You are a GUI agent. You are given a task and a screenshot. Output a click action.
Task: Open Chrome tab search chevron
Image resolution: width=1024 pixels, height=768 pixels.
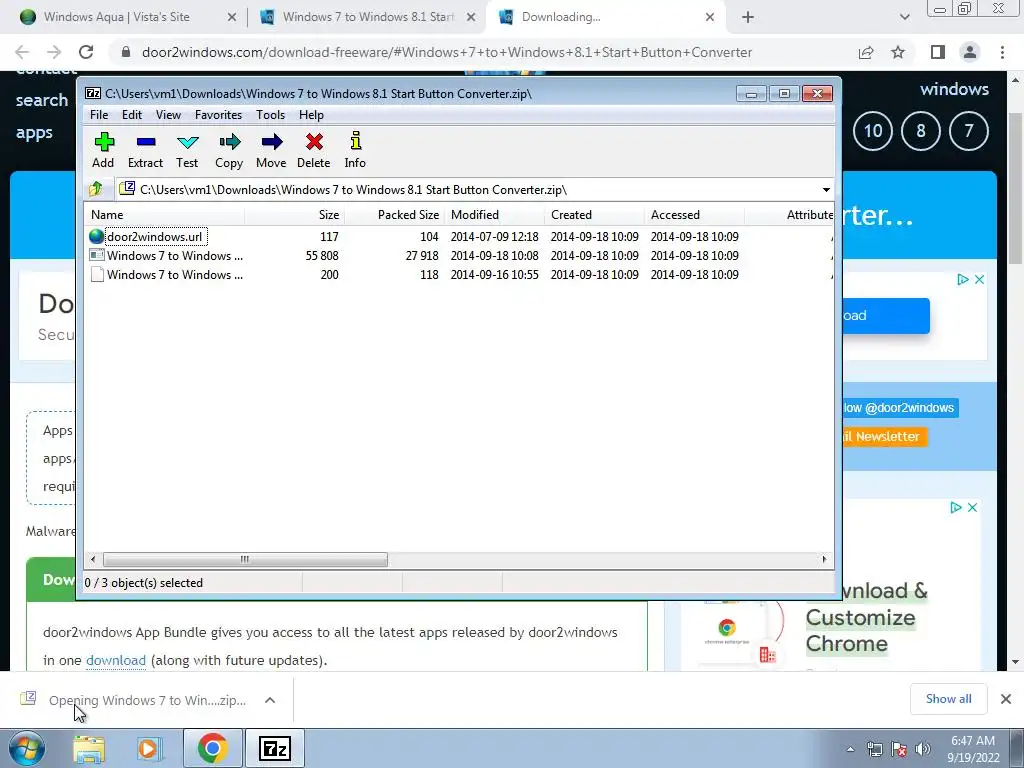(x=904, y=18)
